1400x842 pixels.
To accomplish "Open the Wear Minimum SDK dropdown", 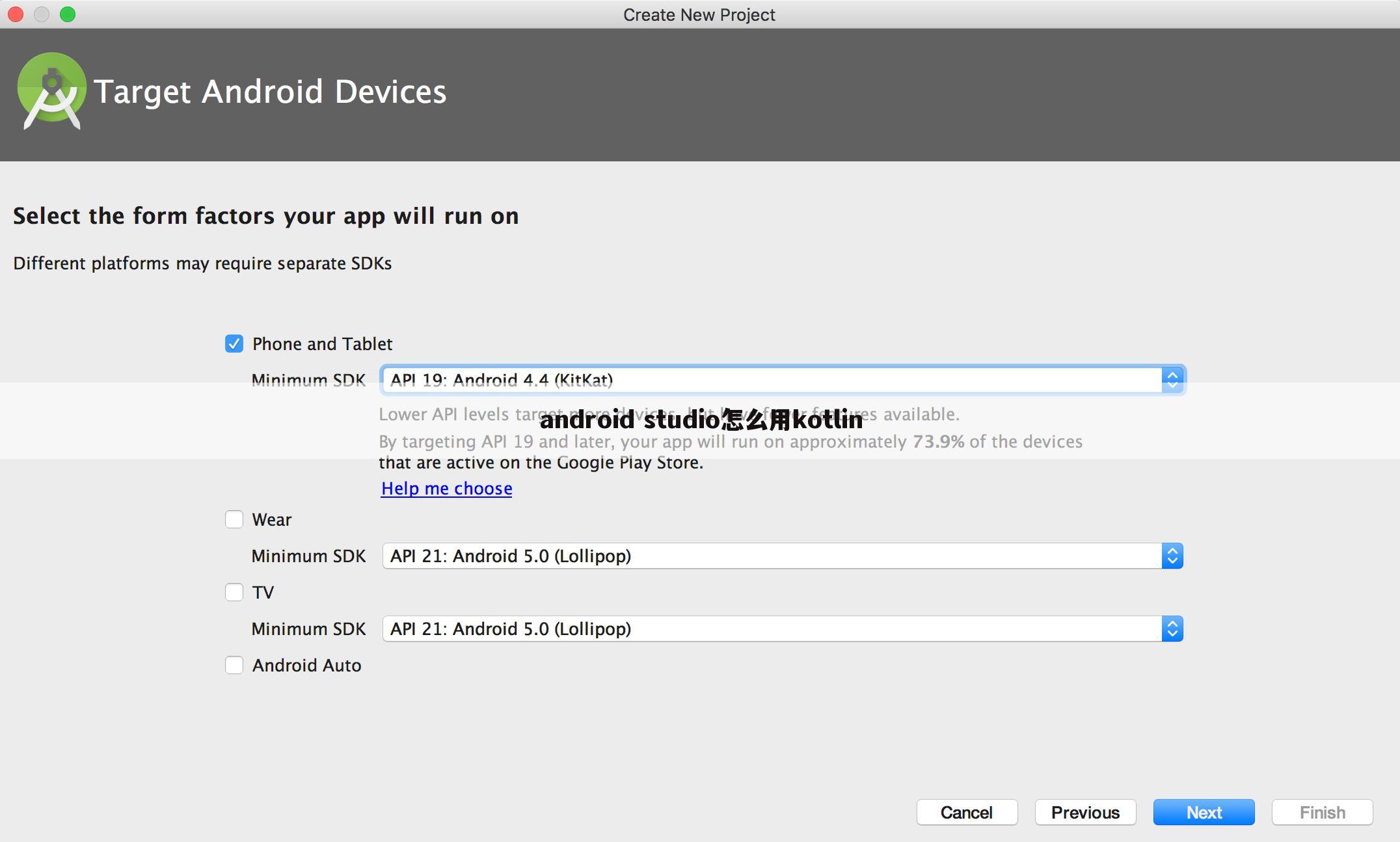I will point(783,556).
